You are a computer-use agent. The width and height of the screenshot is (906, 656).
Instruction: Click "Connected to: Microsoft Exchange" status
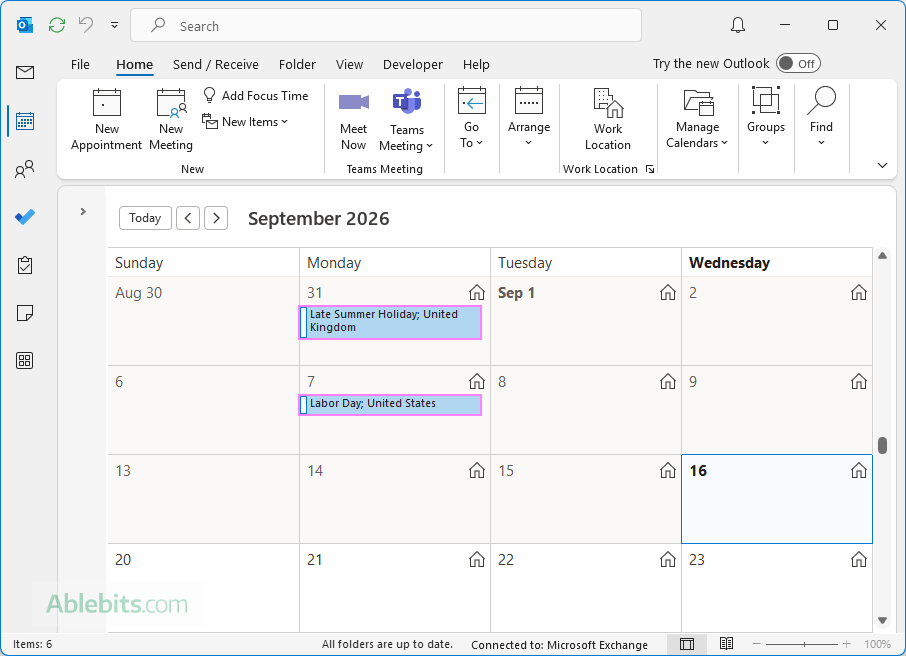tap(559, 644)
